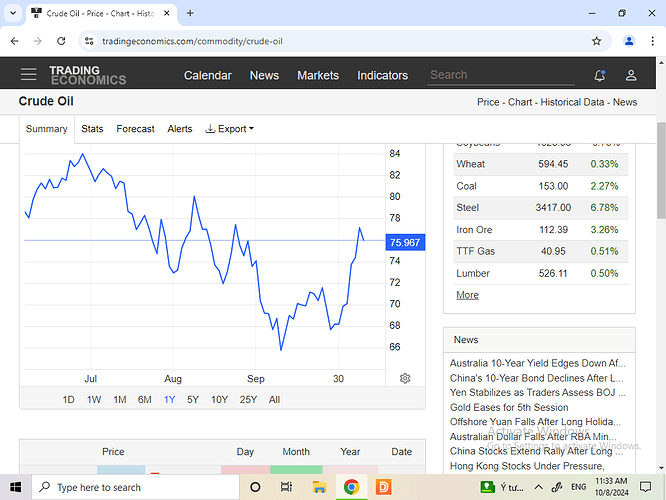Show hidden system tray icons
This screenshot has height=500, width=666.
pyautogui.click(x=539, y=487)
